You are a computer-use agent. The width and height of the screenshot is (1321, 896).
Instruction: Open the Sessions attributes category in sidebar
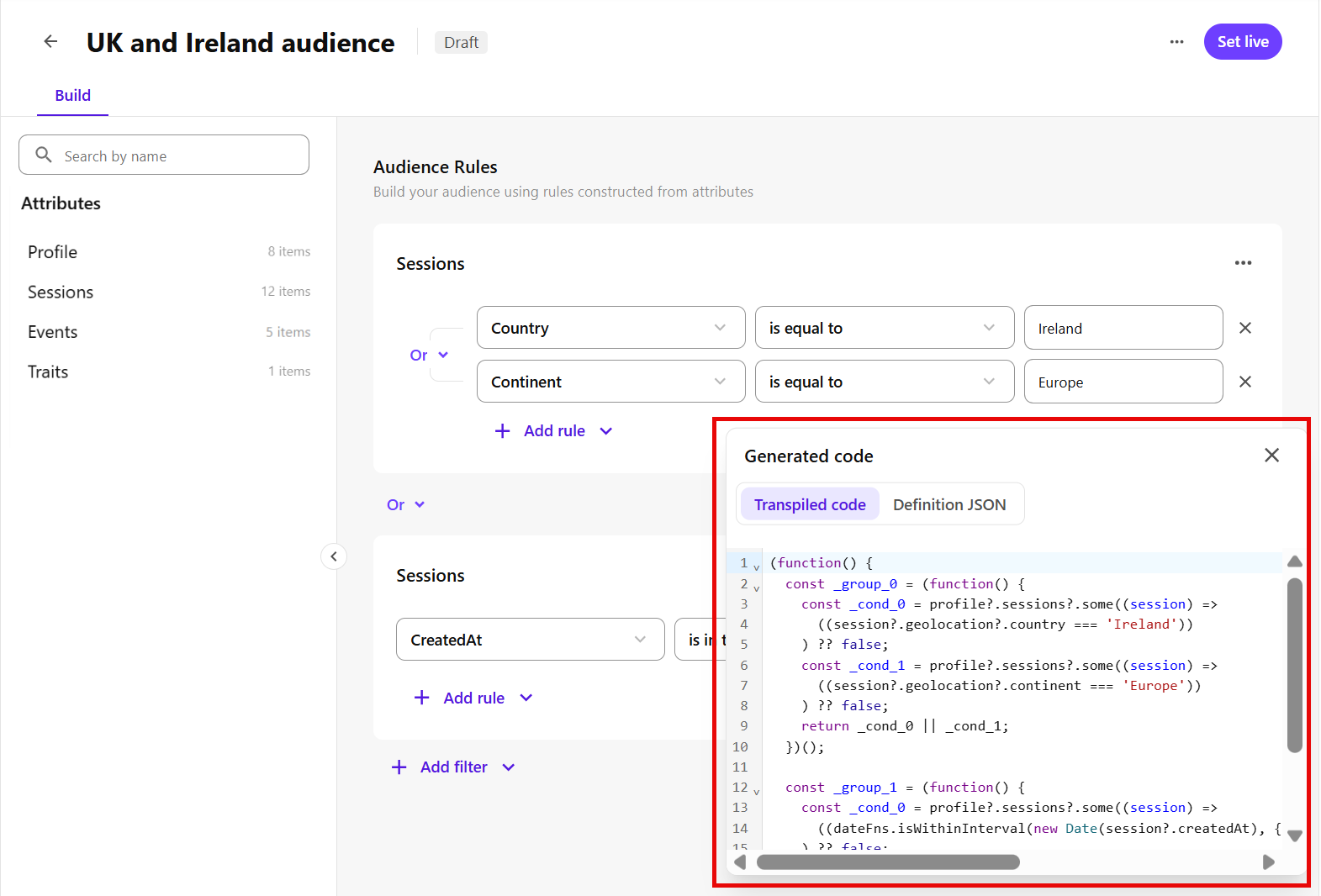click(x=168, y=292)
